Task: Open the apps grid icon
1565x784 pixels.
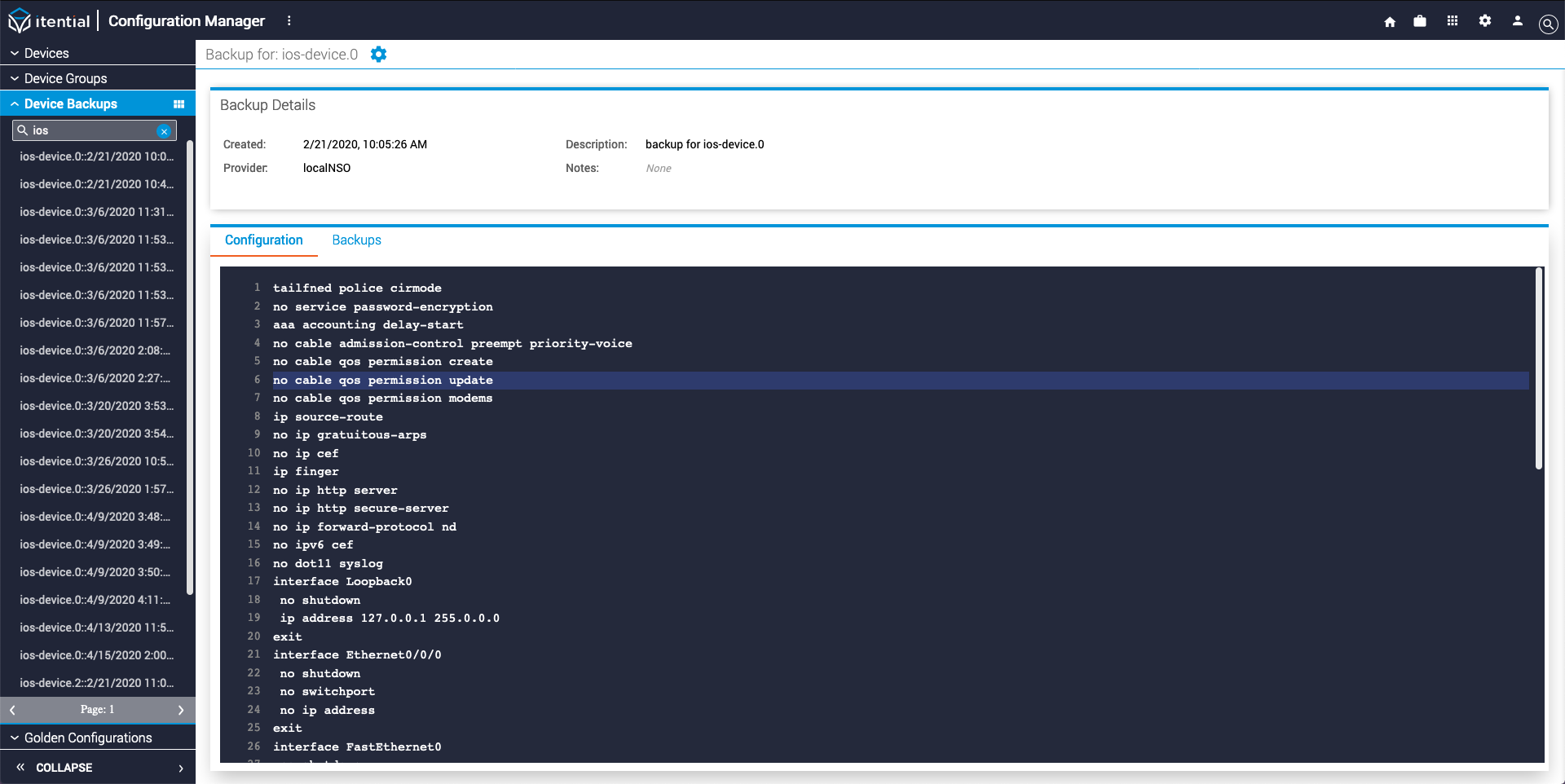Action: (x=1453, y=21)
